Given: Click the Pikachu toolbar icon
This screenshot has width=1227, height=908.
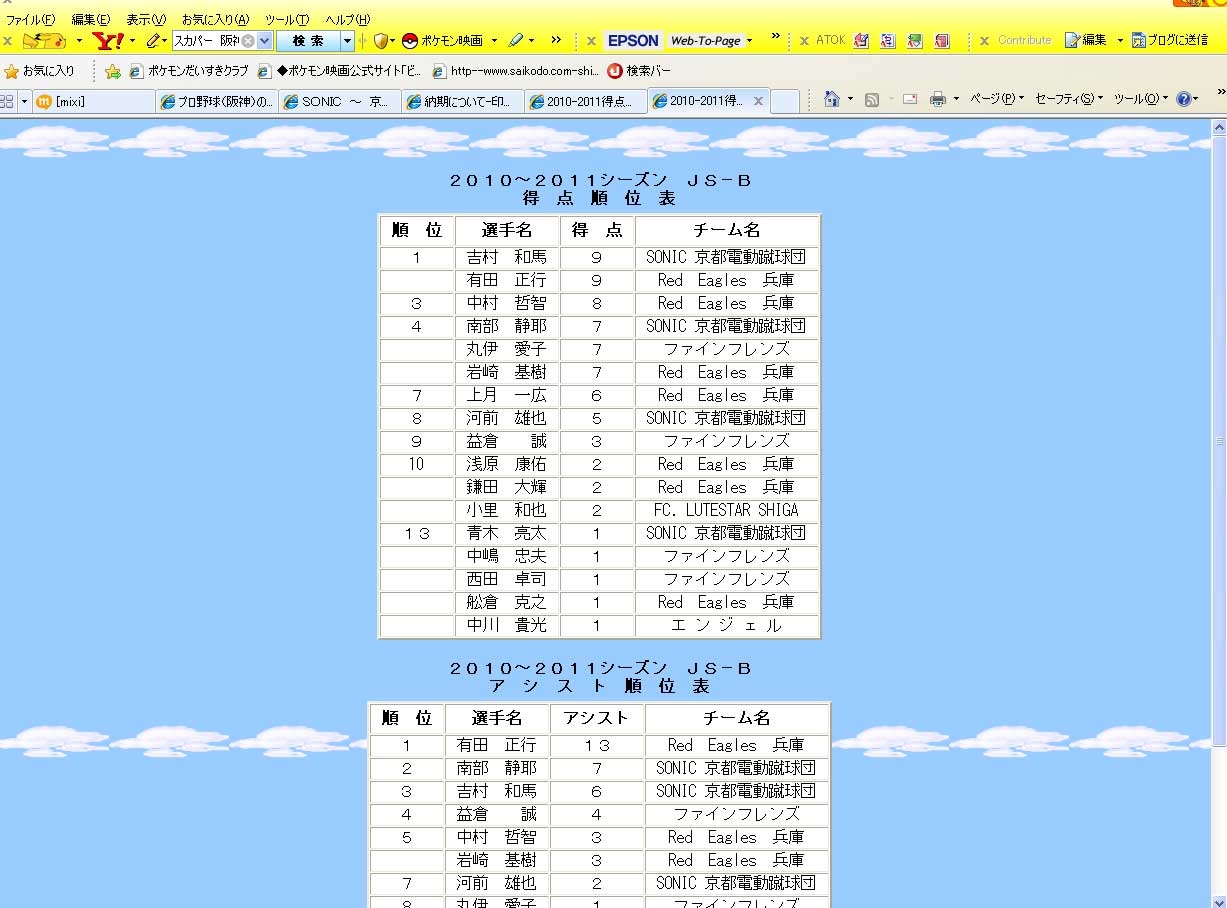Looking at the screenshot, I should (43, 41).
